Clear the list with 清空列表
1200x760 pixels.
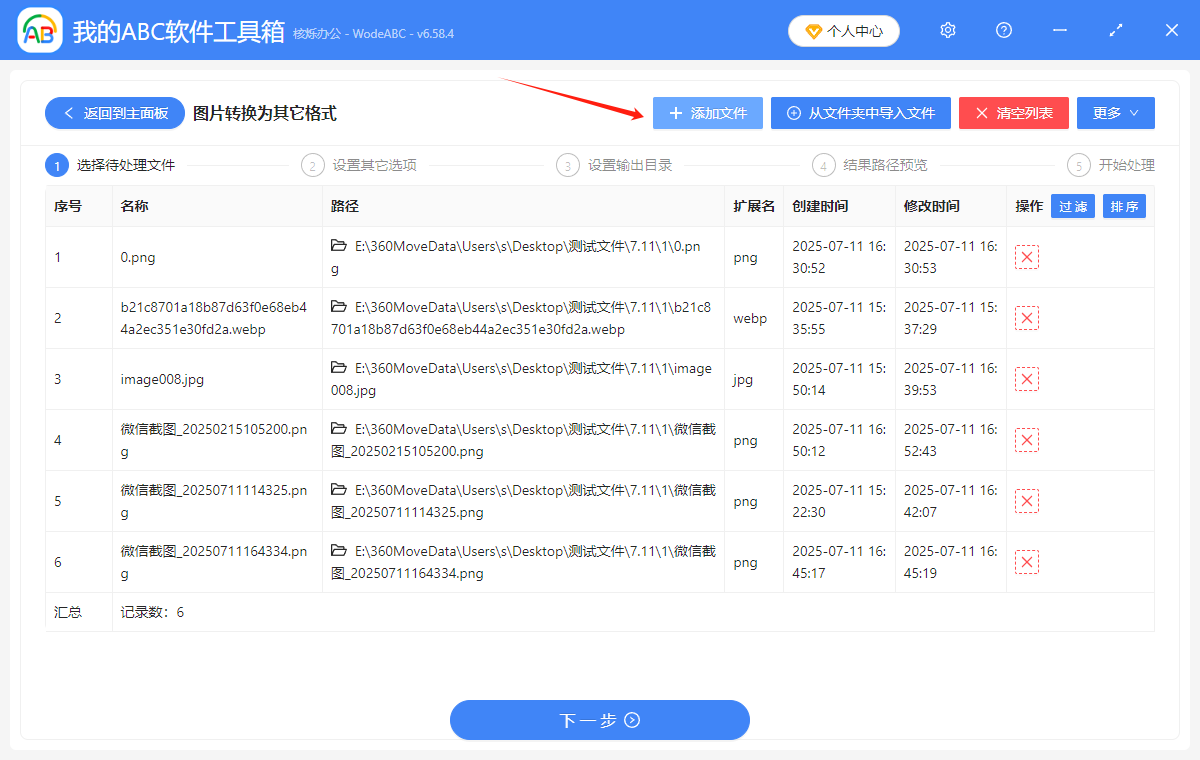pyautogui.click(x=1013, y=113)
